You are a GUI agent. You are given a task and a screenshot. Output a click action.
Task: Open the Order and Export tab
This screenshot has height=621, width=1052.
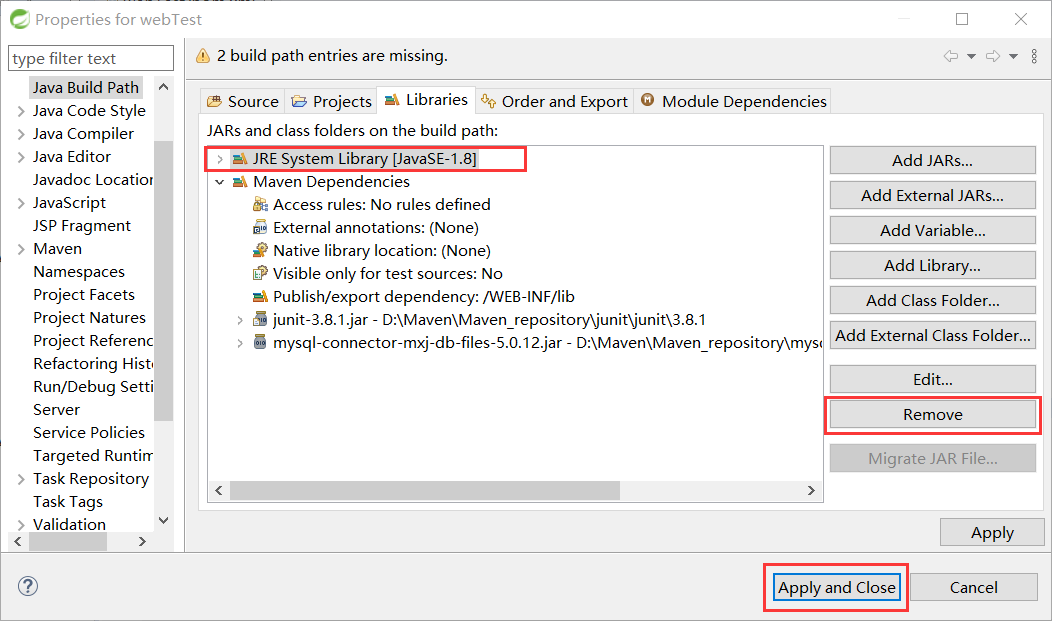554,101
